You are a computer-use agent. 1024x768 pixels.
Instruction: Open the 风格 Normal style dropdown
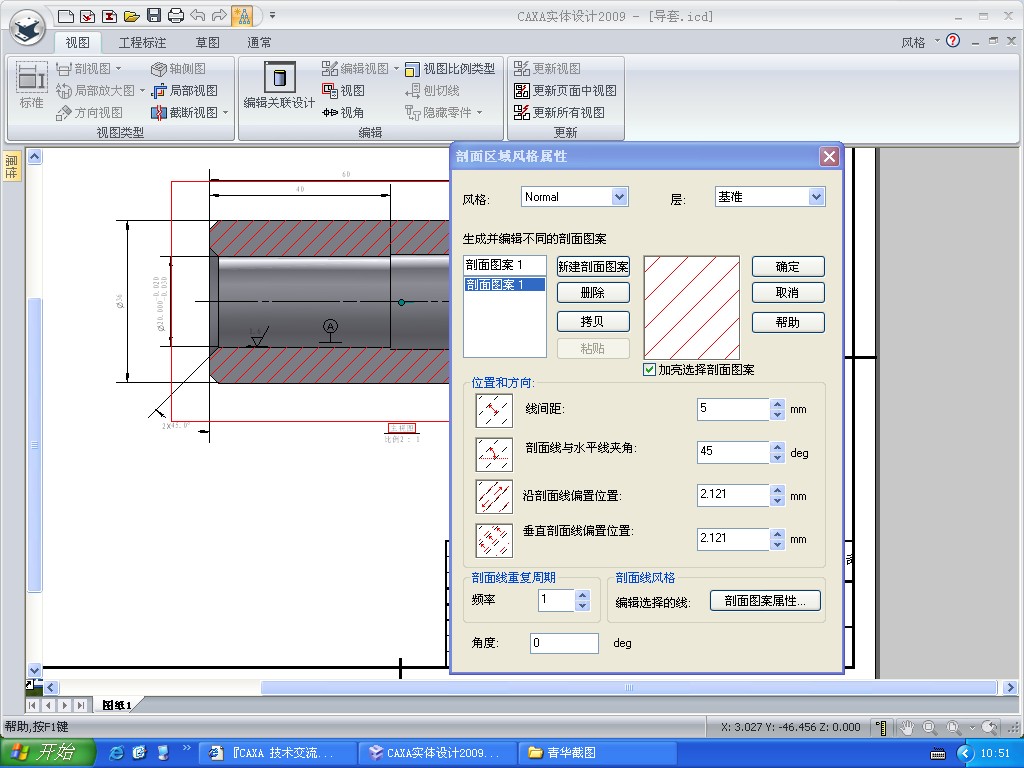point(619,197)
